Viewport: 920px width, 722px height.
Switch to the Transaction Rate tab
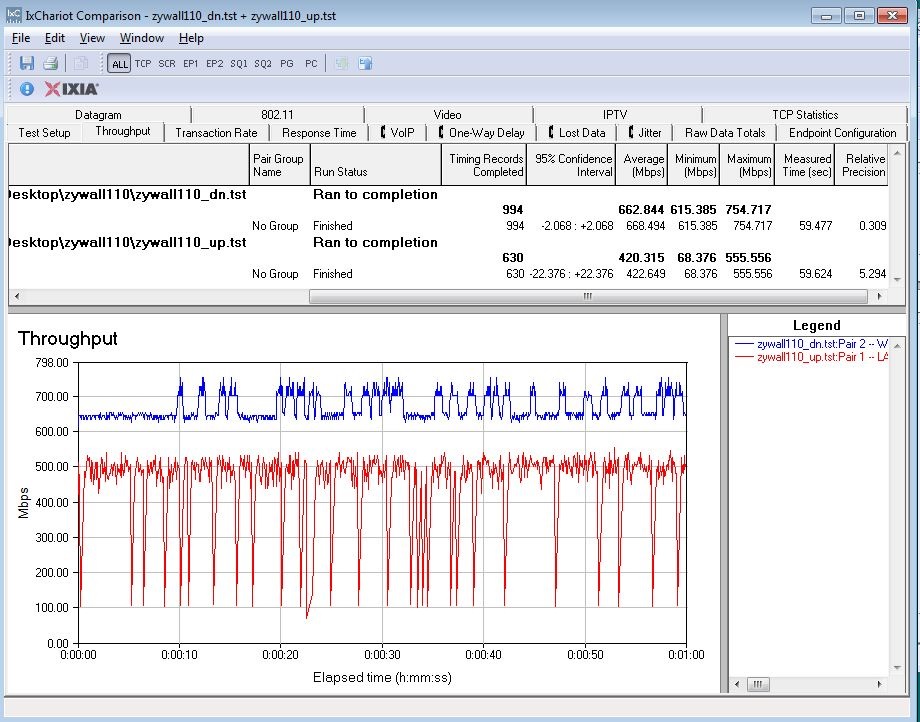(217, 133)
